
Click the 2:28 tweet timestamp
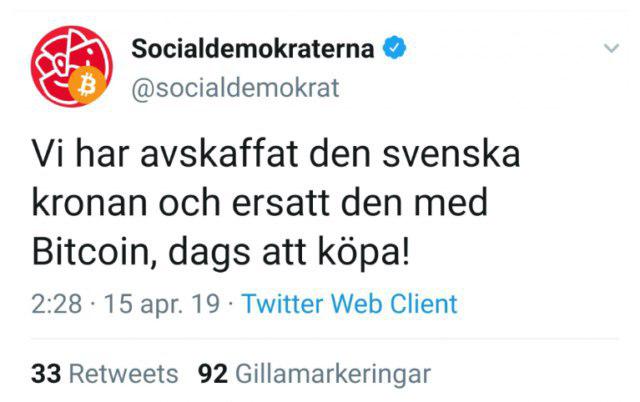coord(56,303)
